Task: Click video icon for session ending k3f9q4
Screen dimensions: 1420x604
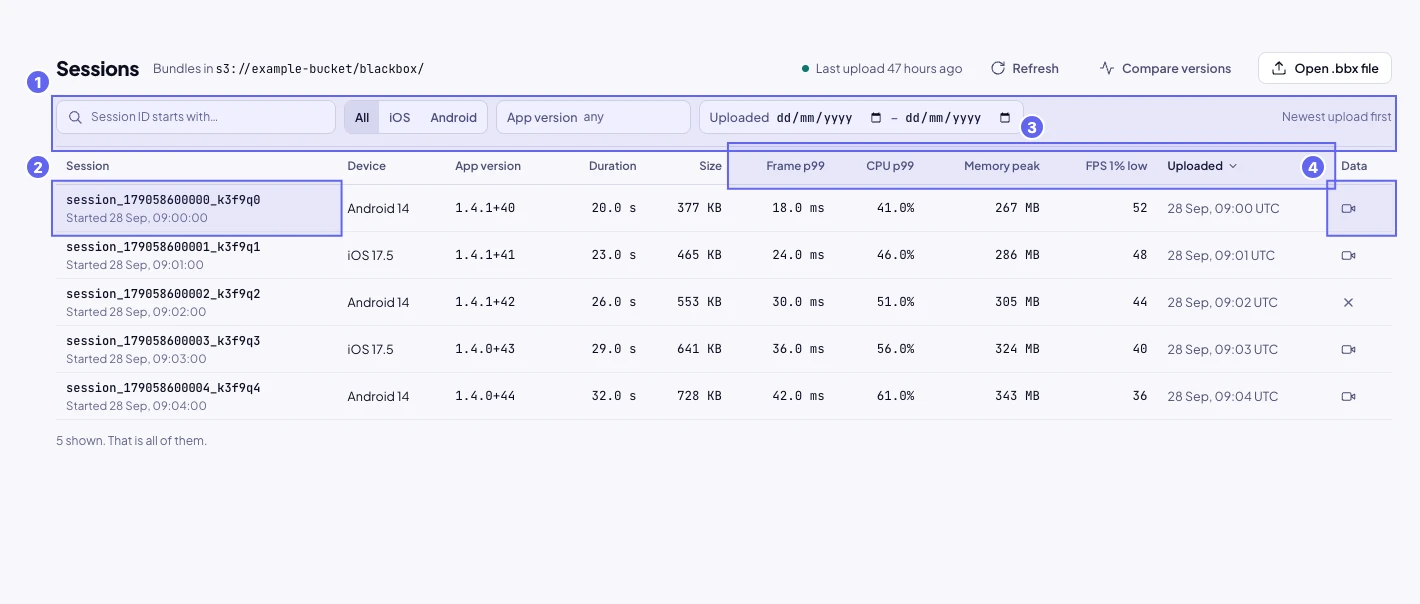Action: (1348, 396)
